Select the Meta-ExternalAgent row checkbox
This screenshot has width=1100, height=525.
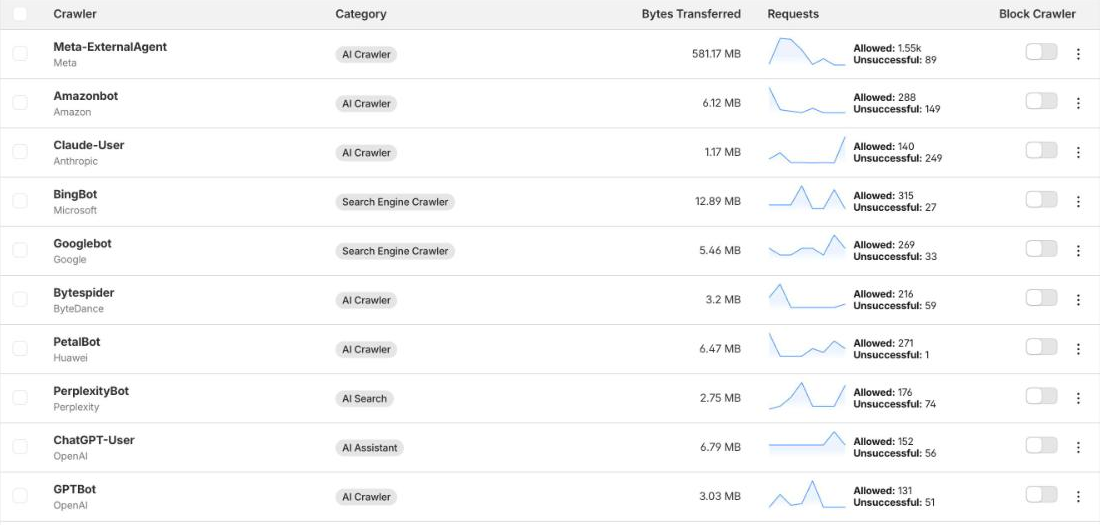click(20, 53)
